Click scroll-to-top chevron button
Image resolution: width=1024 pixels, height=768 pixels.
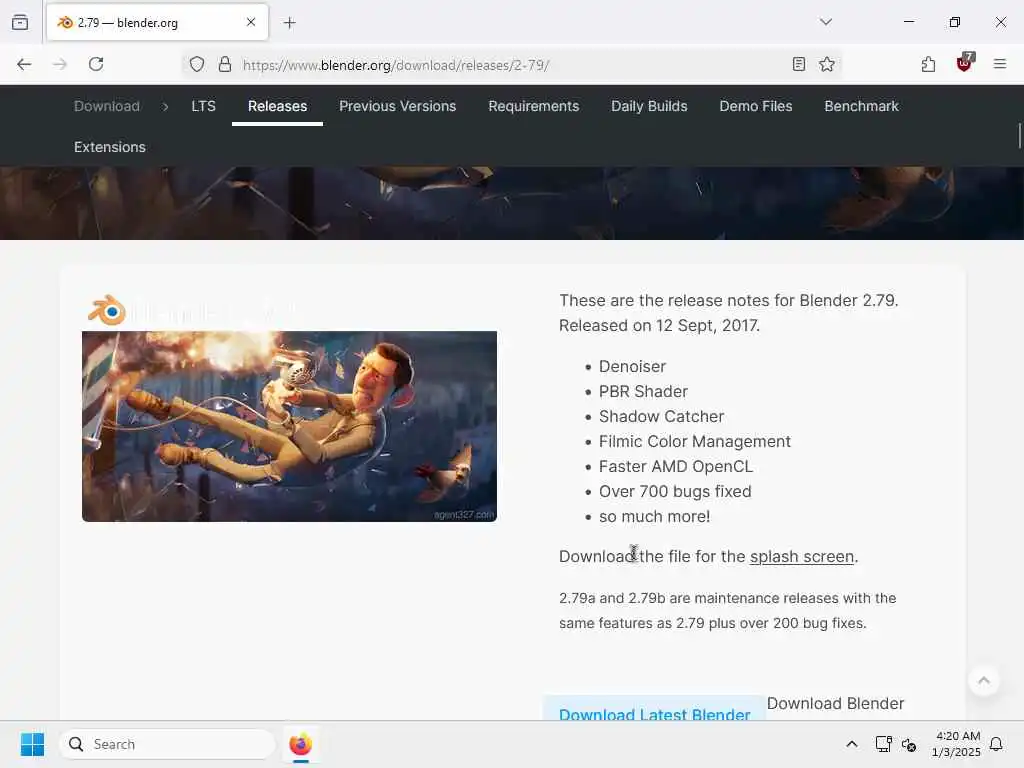(984, 680)
